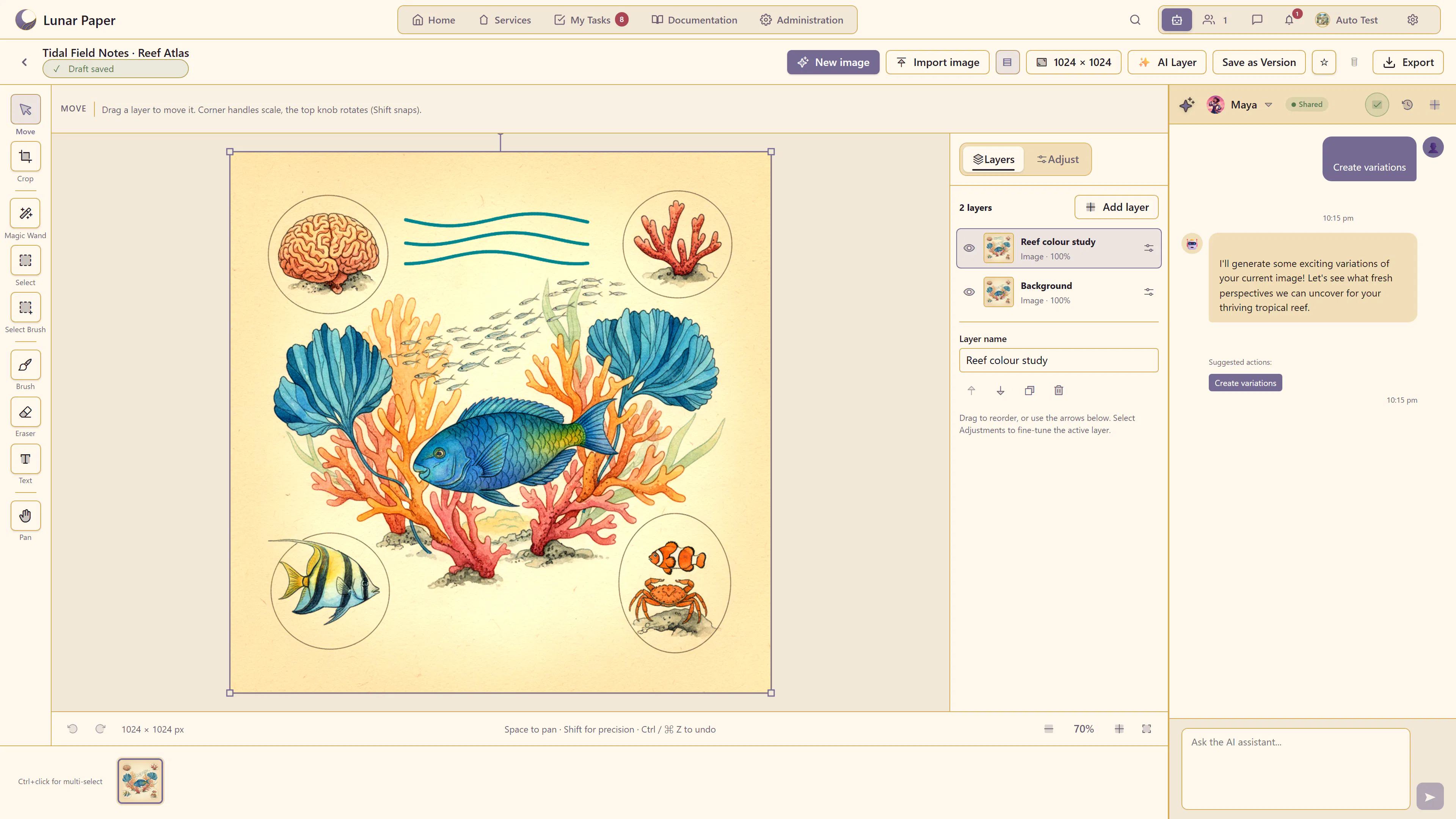
Task: Hide the Reef colour study layer
Action: pos(969,248)
